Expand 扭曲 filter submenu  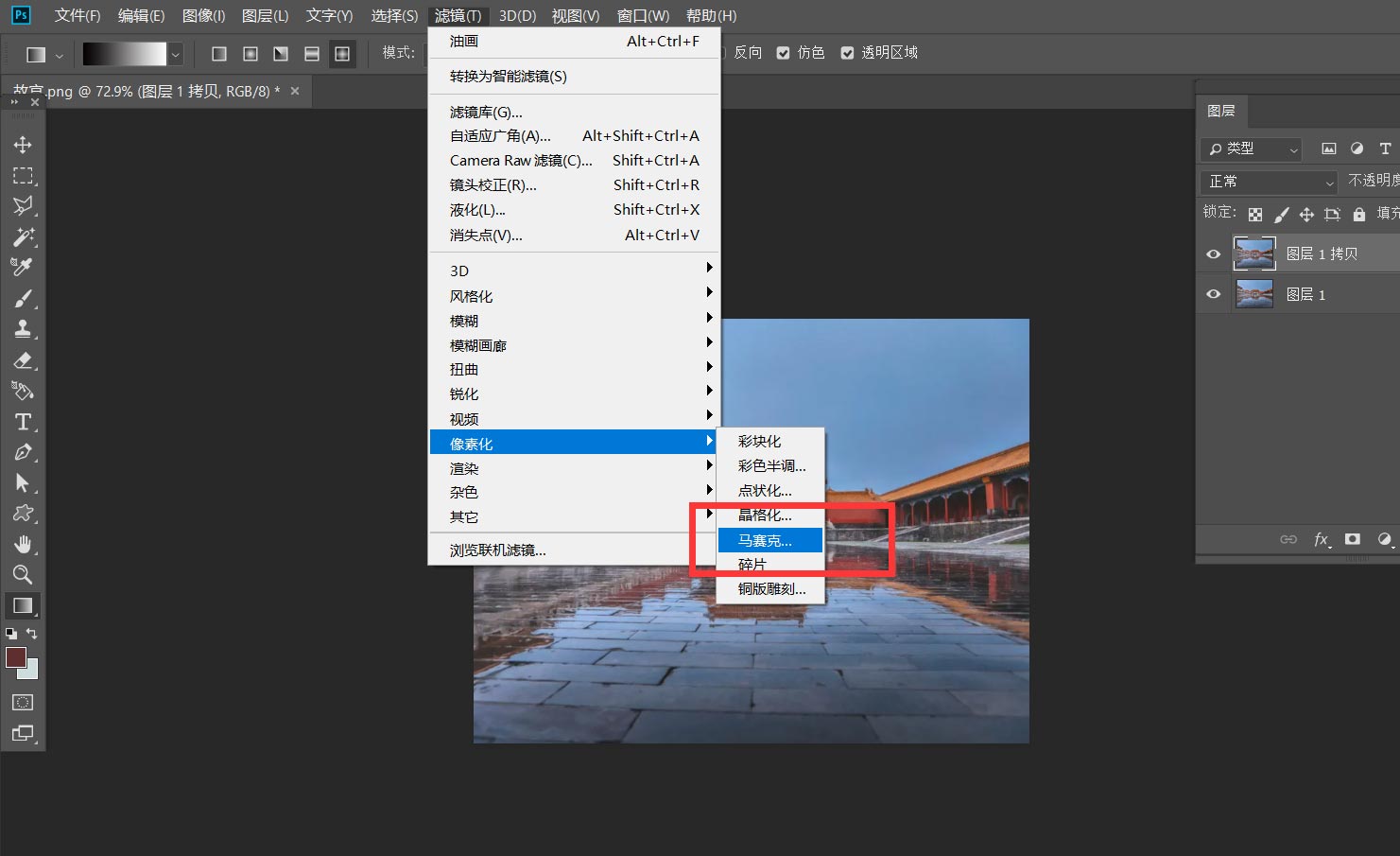click(575, 370)
